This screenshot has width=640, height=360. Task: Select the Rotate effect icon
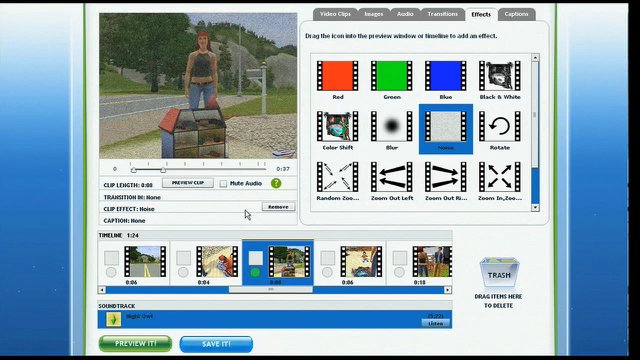pyautogui.click(x=500, y=127)
